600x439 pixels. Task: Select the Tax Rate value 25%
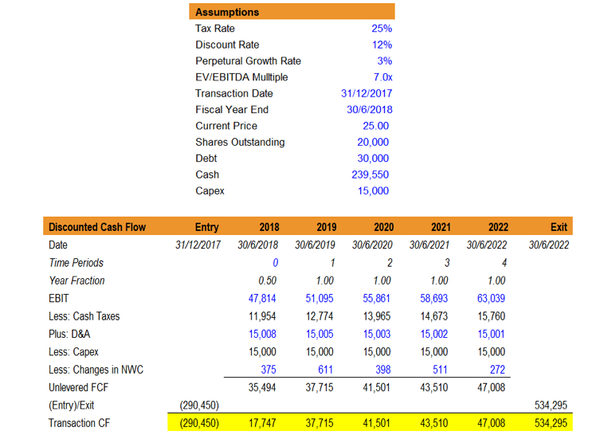pyautogui.click(x=382, y=29)
